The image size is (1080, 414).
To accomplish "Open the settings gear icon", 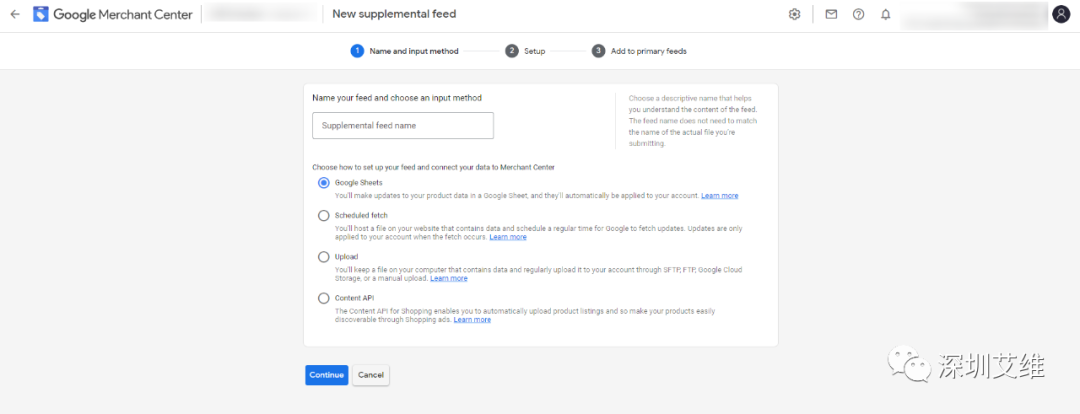I will [794, 14].
